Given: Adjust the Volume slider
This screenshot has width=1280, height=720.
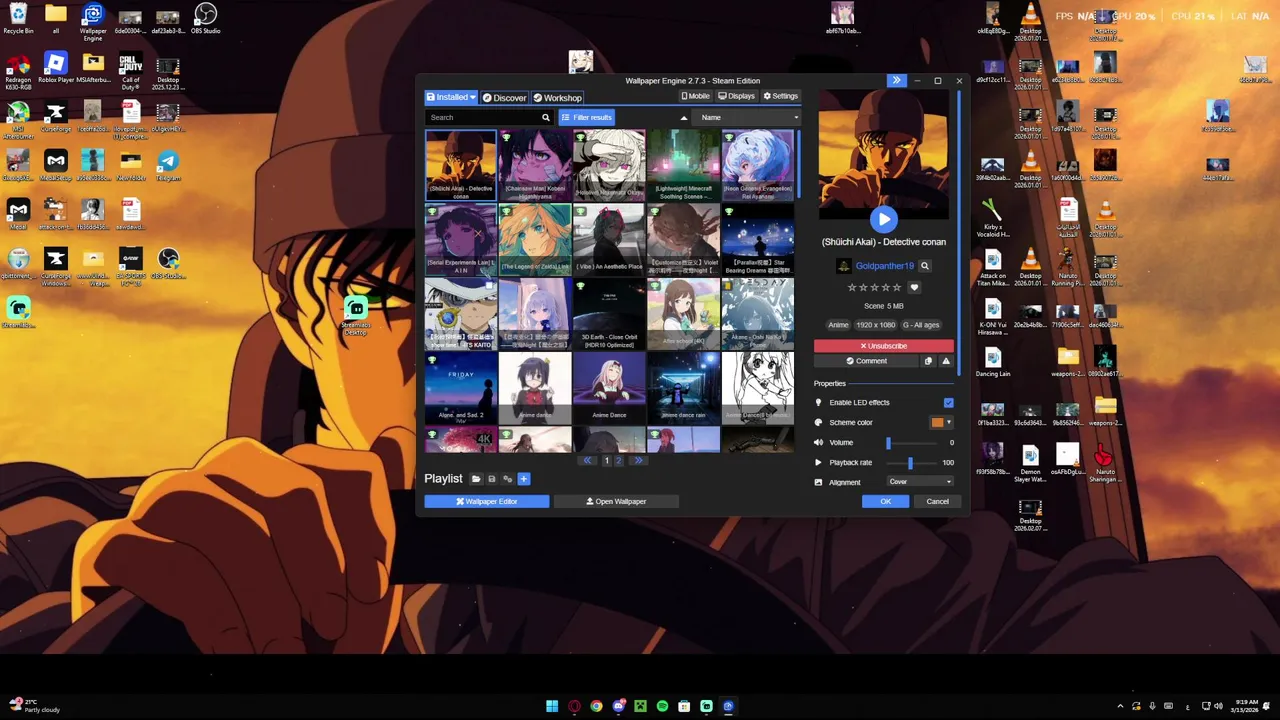Looking at the screenshot, I should pyautogui.click(x=910, y=442).
